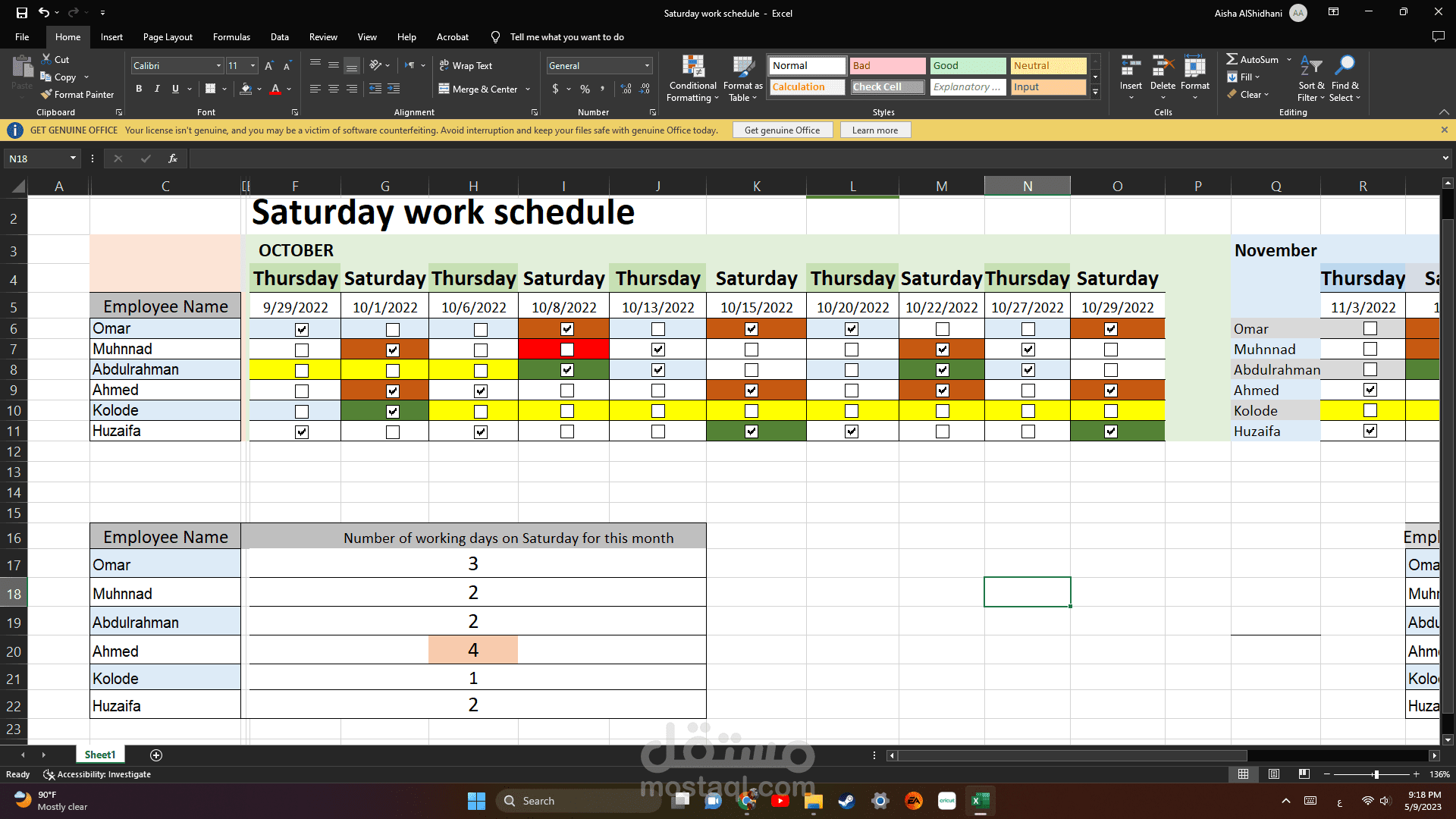The image size is (1456, 819).
Task: Click the Insert cells icon
Action: [1131, 67]
